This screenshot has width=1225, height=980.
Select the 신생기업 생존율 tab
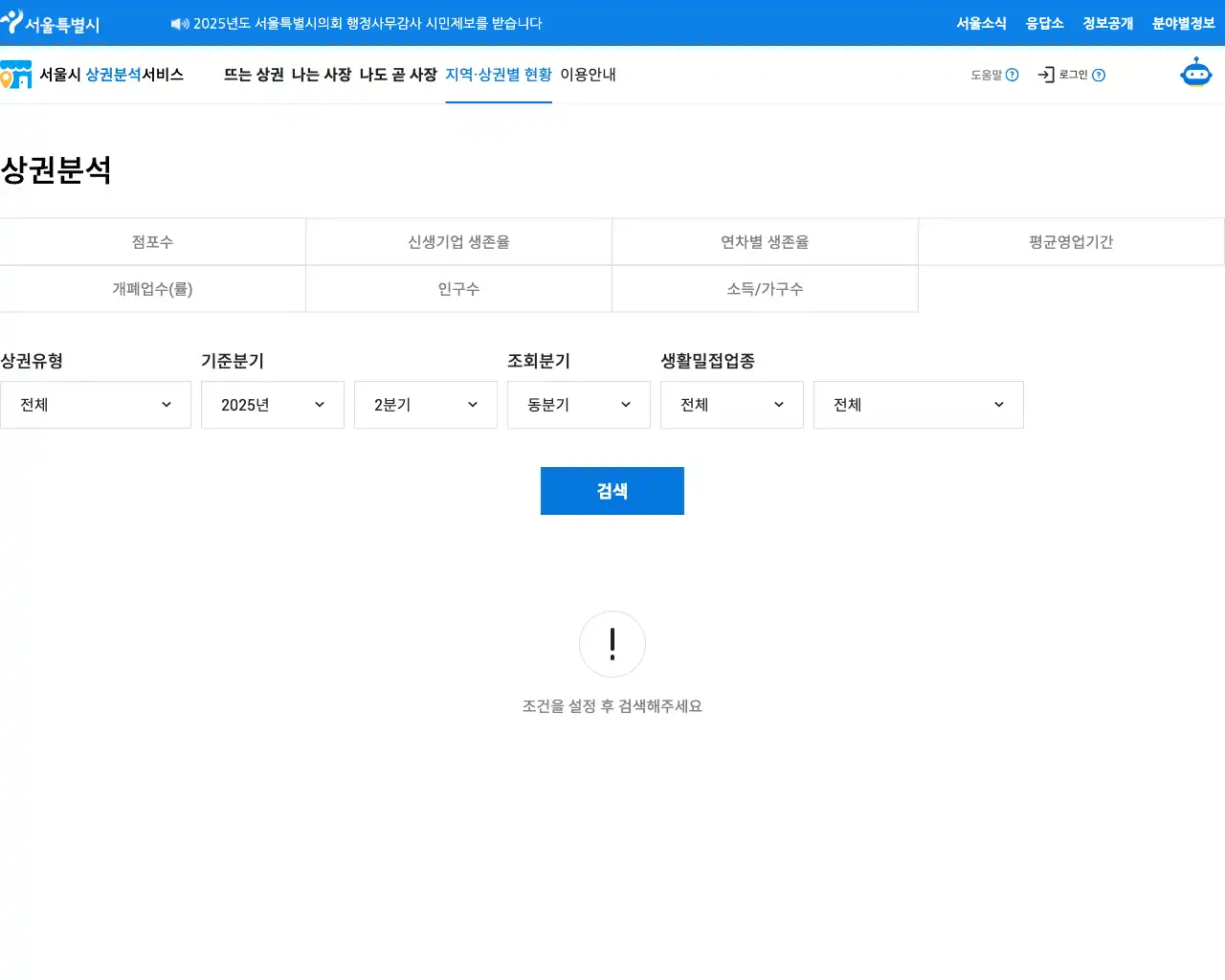point(458,242)
